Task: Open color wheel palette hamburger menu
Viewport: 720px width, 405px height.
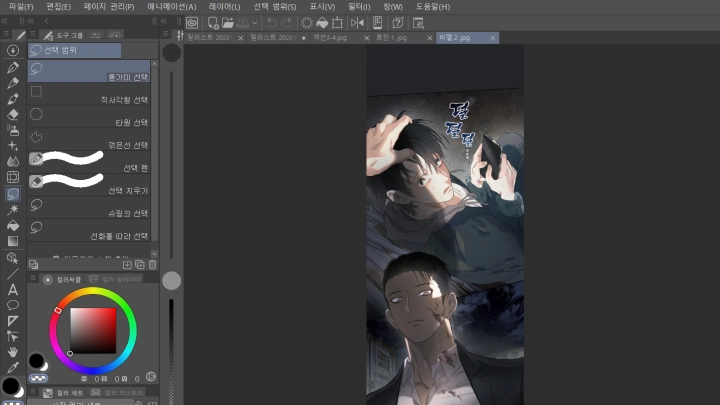Action: point(33,278)
